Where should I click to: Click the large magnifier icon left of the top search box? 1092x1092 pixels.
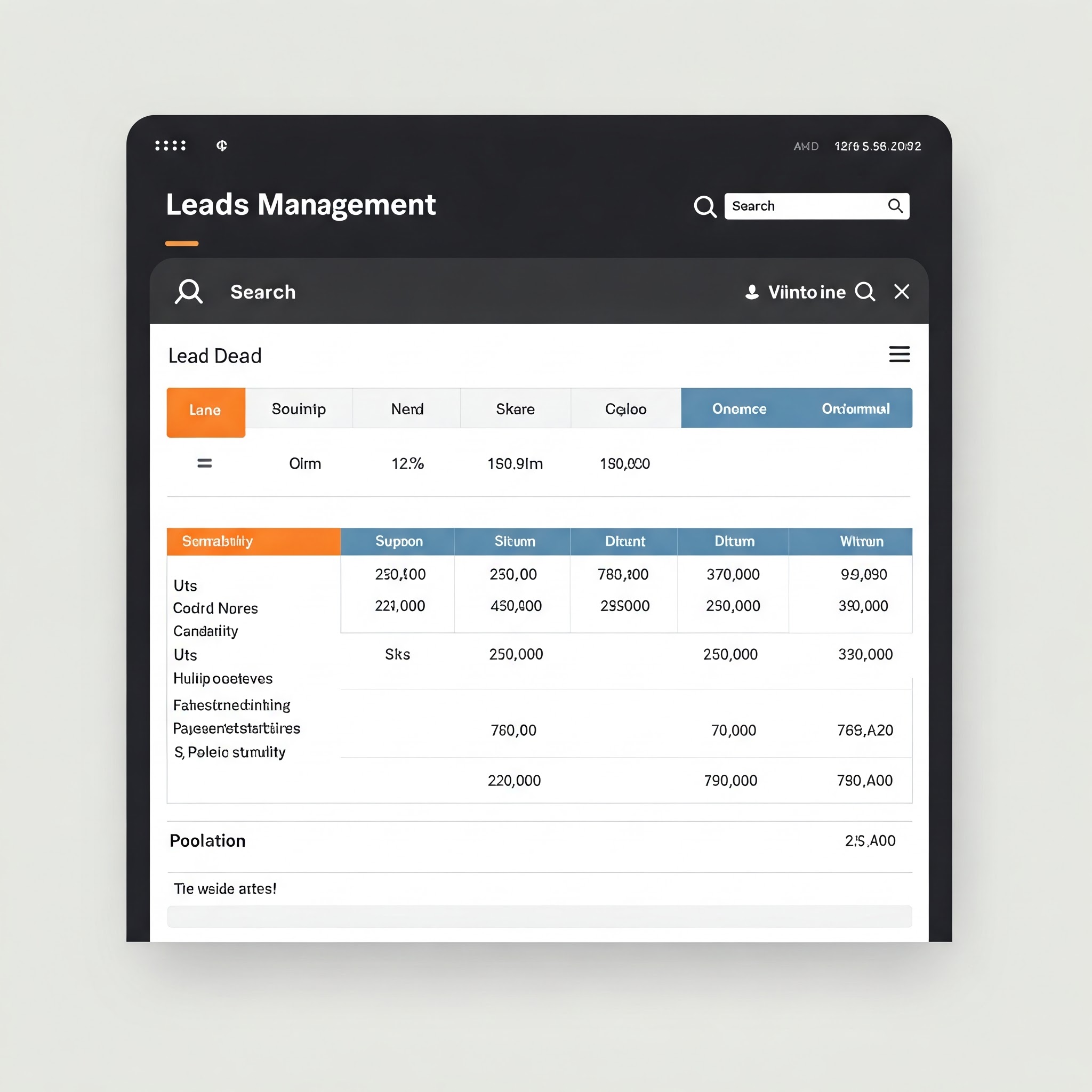[704, 206]
